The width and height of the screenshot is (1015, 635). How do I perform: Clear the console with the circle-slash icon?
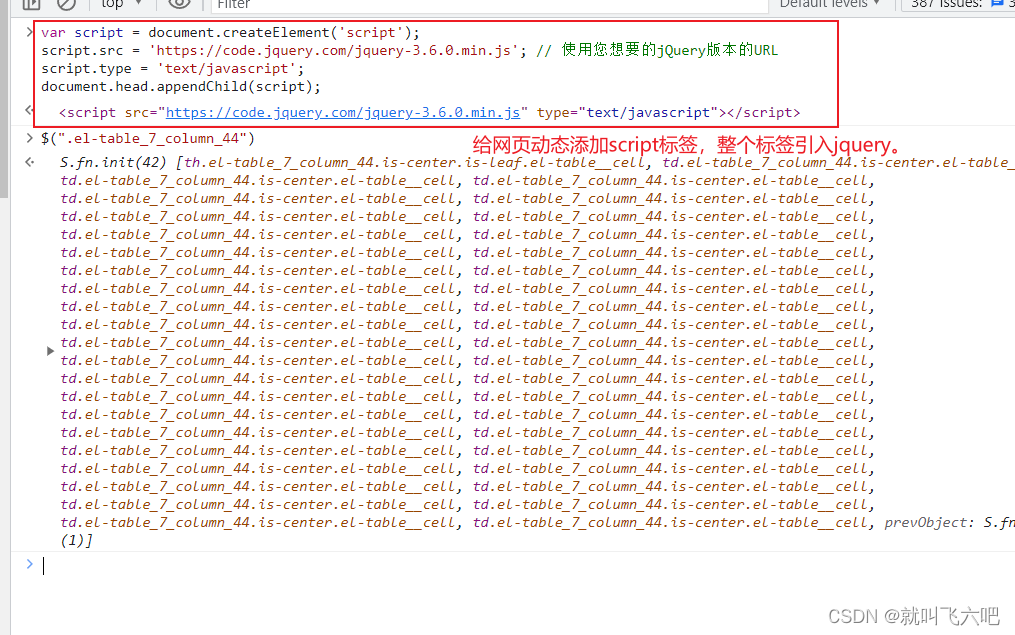[x=66, y=4]
